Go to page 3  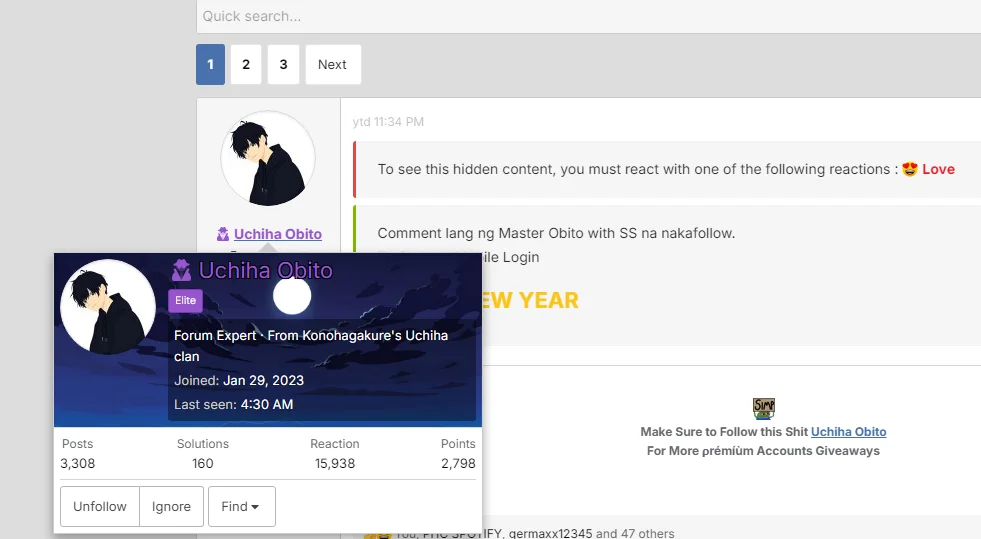(283, 64)
